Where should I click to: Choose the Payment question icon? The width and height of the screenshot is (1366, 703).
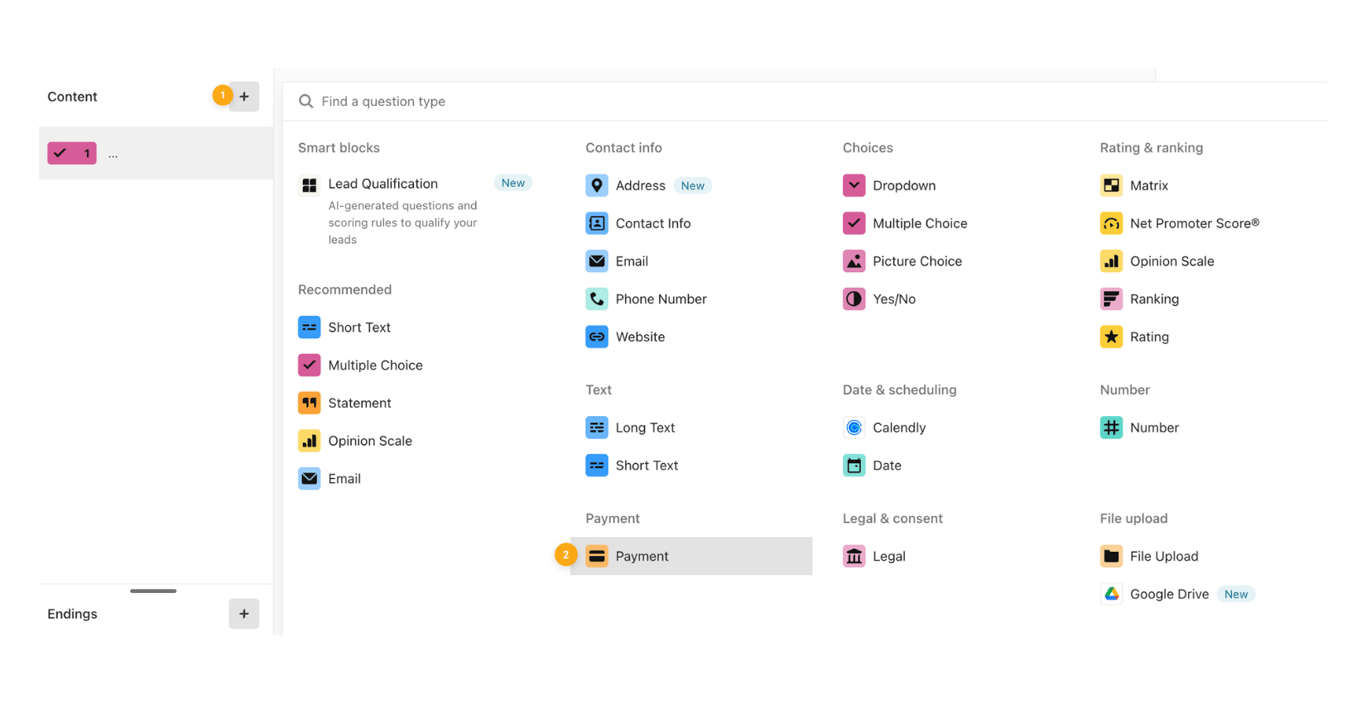pyautogui.click(x=597, y=556)
